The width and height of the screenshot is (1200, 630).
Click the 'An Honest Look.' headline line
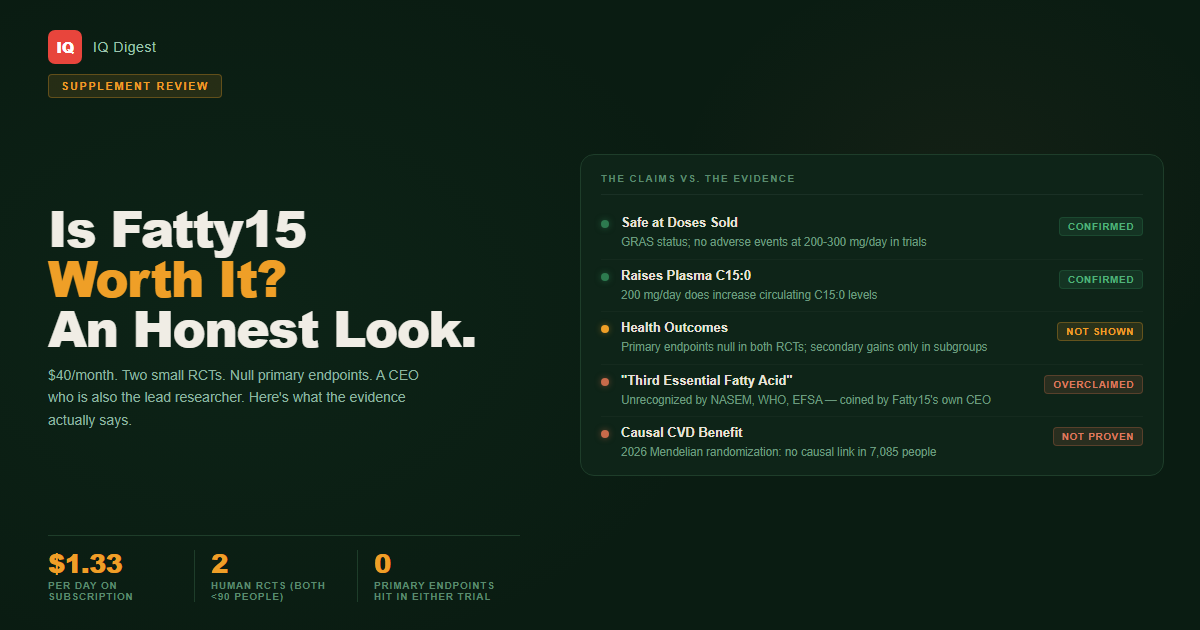click(x=262, y=328)
